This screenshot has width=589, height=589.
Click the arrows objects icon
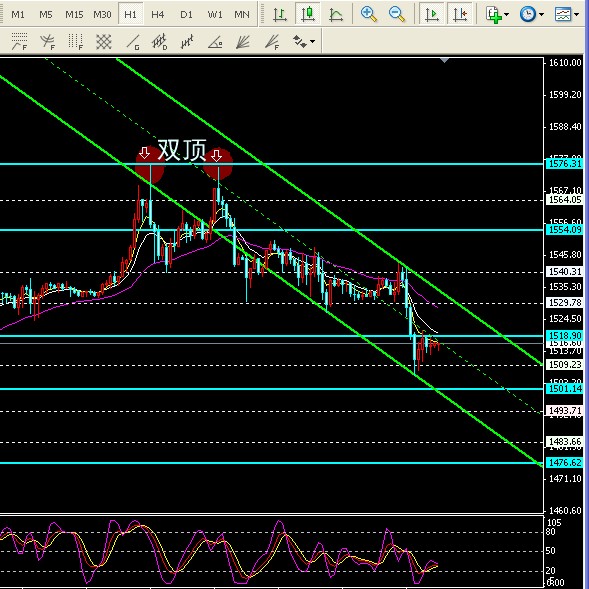300,41
